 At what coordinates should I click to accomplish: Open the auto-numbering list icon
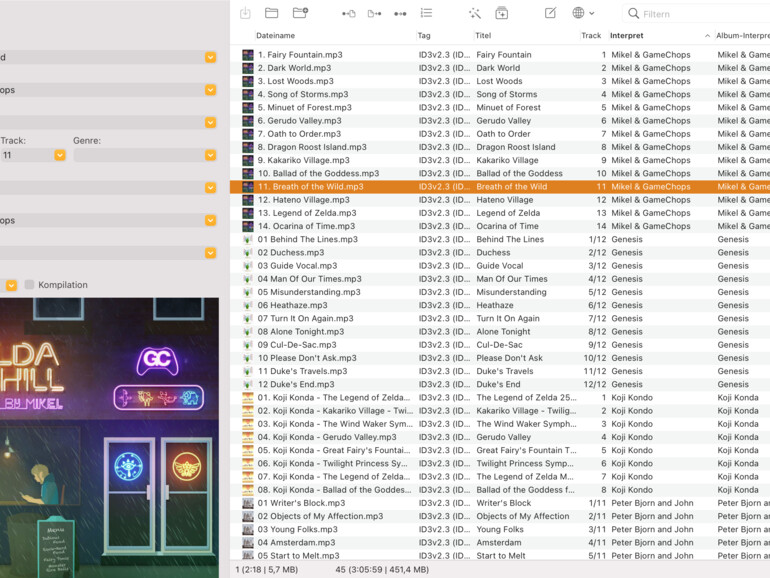tap(426, 13)
